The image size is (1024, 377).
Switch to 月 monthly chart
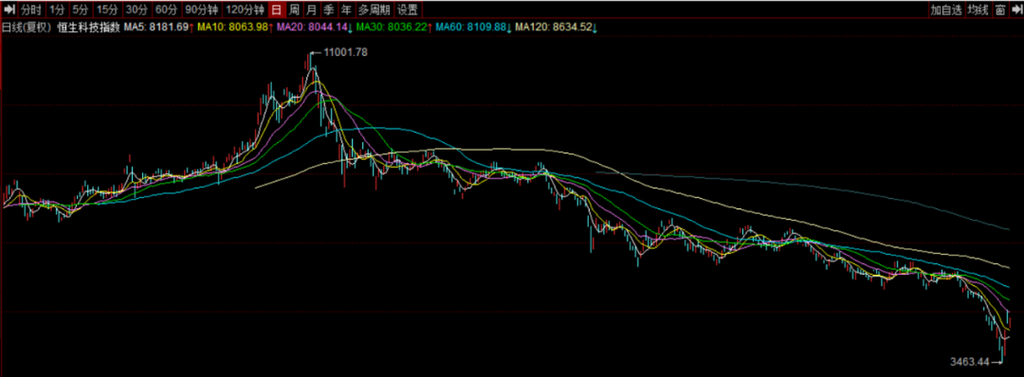[312, 9]
